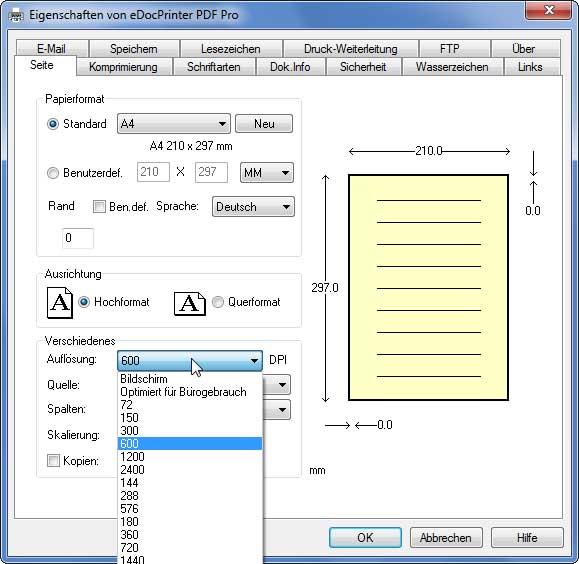The image size is (579, 564).
Task: Close the properties dialog window
Action: tap(549, 10)
